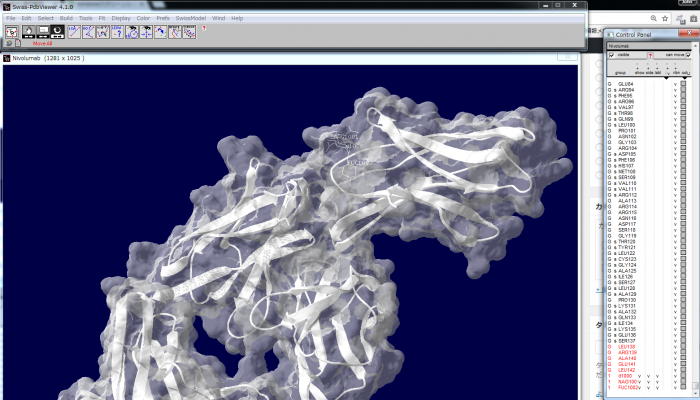
Task: Toggle the visible checkbox in Control Panel
Action: click(612, 55)
